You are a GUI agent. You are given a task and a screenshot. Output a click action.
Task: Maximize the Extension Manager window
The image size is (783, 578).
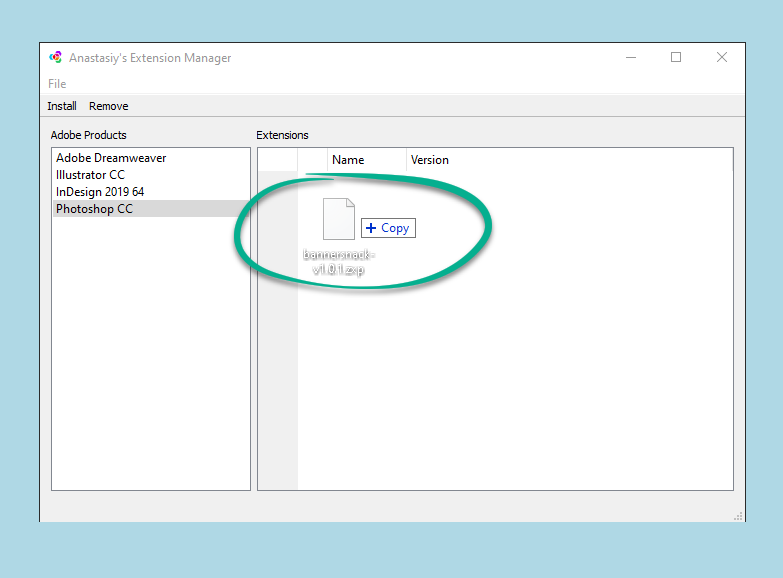tap(676, 57)
